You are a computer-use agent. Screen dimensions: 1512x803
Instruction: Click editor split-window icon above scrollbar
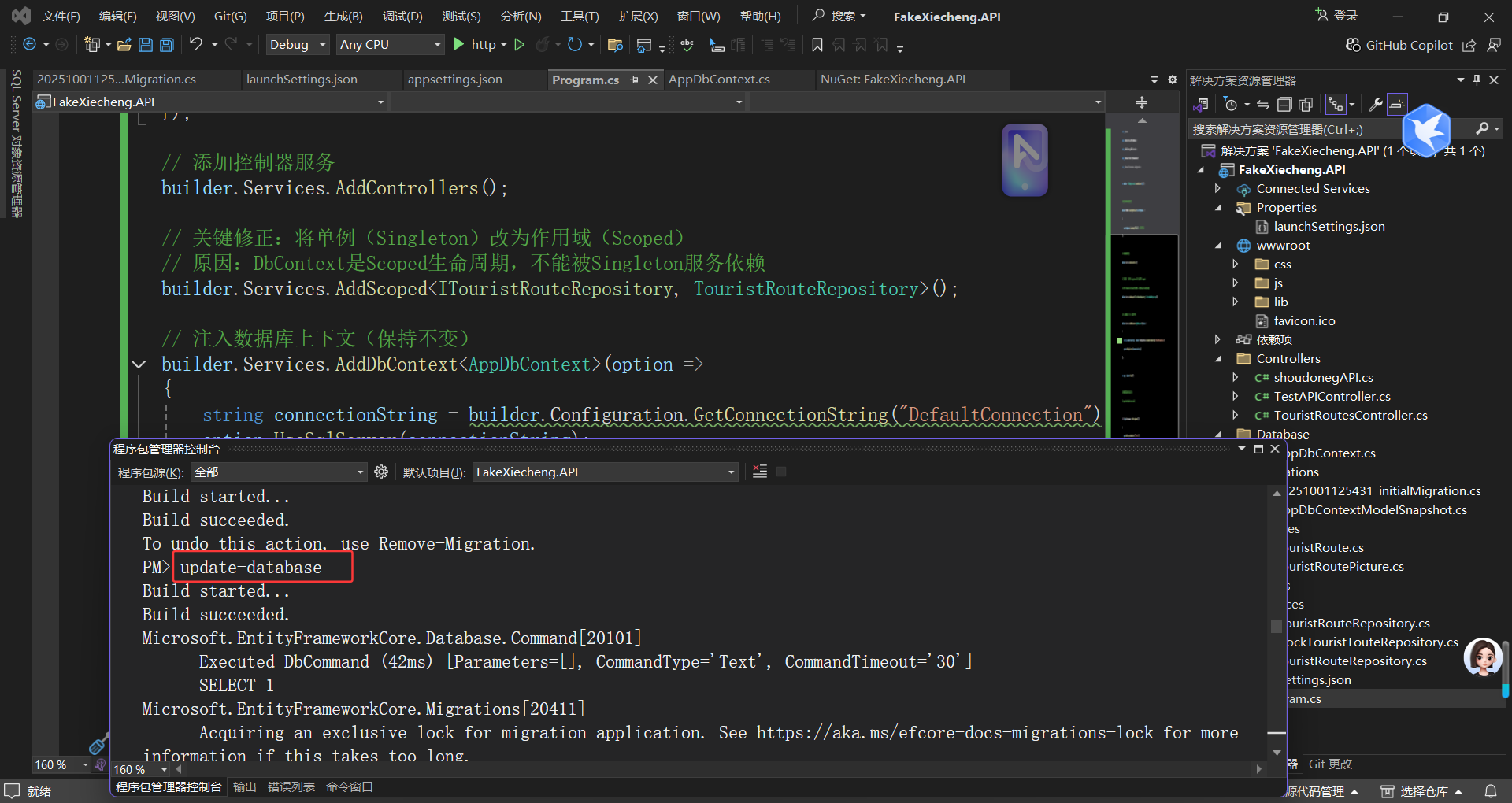click(x=1142, y=102)
